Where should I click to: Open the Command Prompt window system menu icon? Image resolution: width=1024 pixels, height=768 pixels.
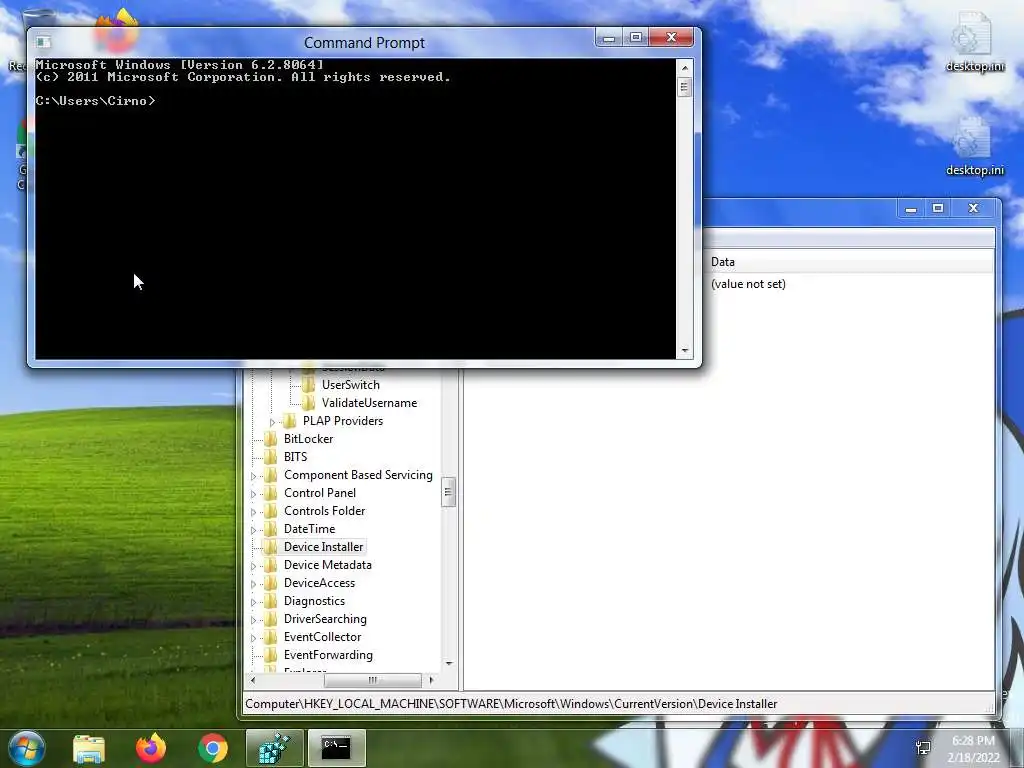click(x=44, y=42)
